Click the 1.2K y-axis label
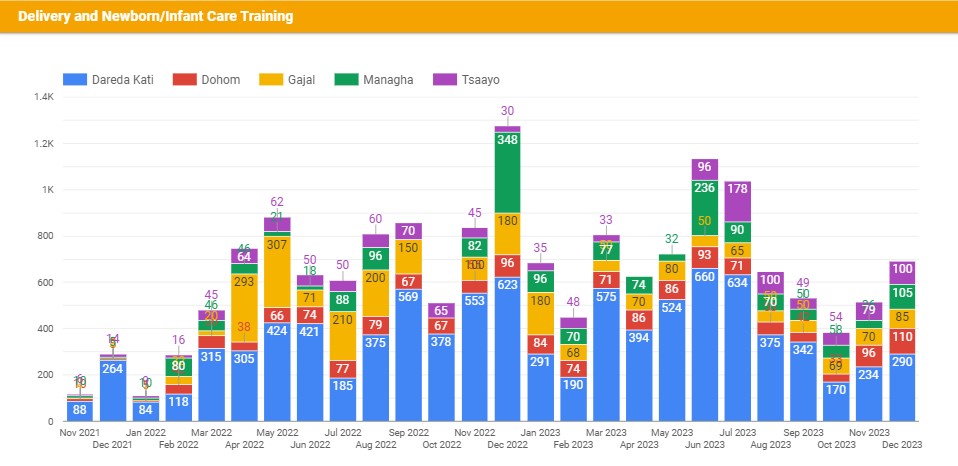958x466 pixels. pyautogui.click(x=45, y=144)
